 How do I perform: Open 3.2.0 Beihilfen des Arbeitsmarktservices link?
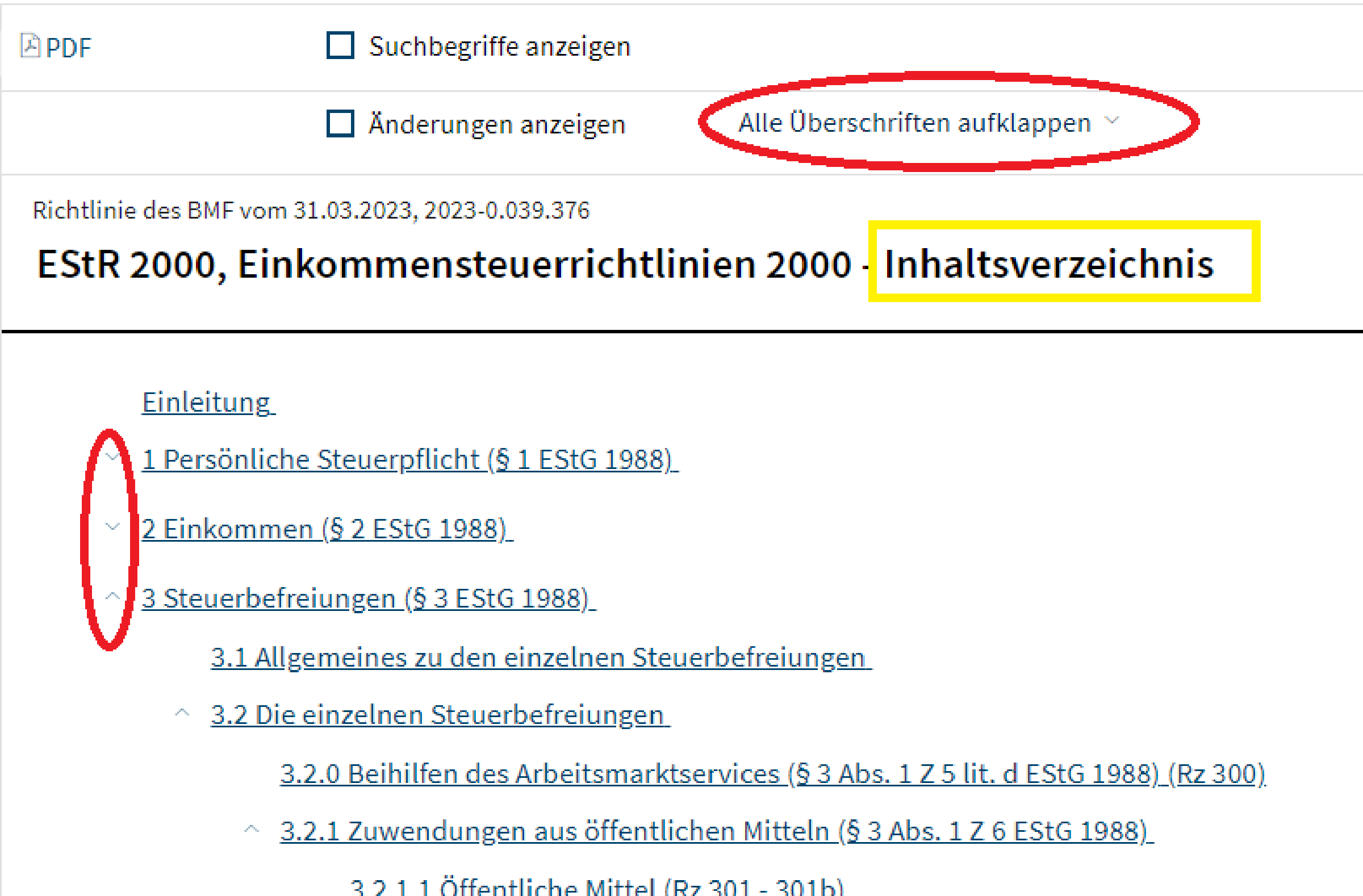pyautogui.click(x=772, y=773)
